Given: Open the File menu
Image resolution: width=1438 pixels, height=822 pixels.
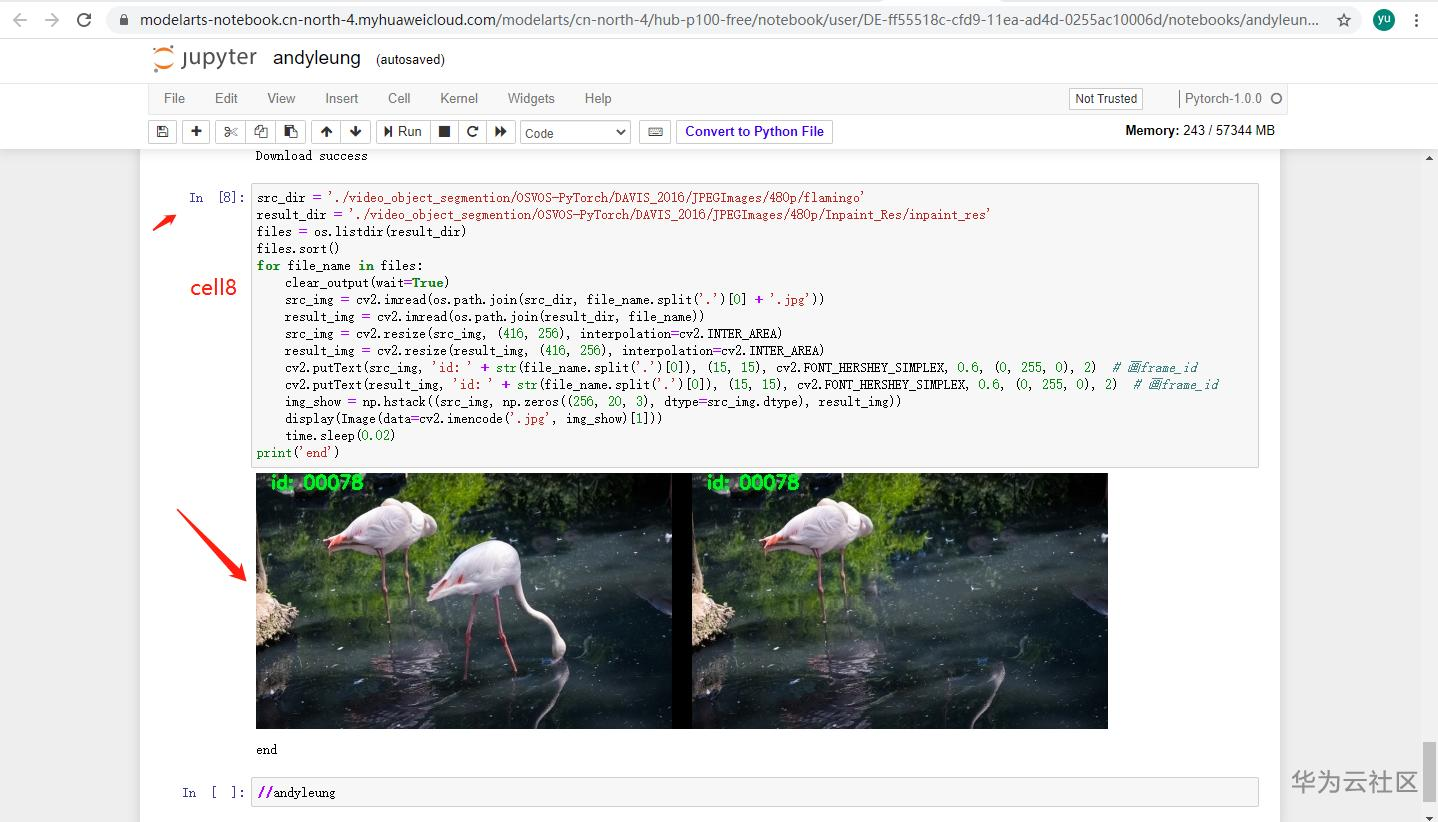Looking at the screenshot, I should [174, 98].
